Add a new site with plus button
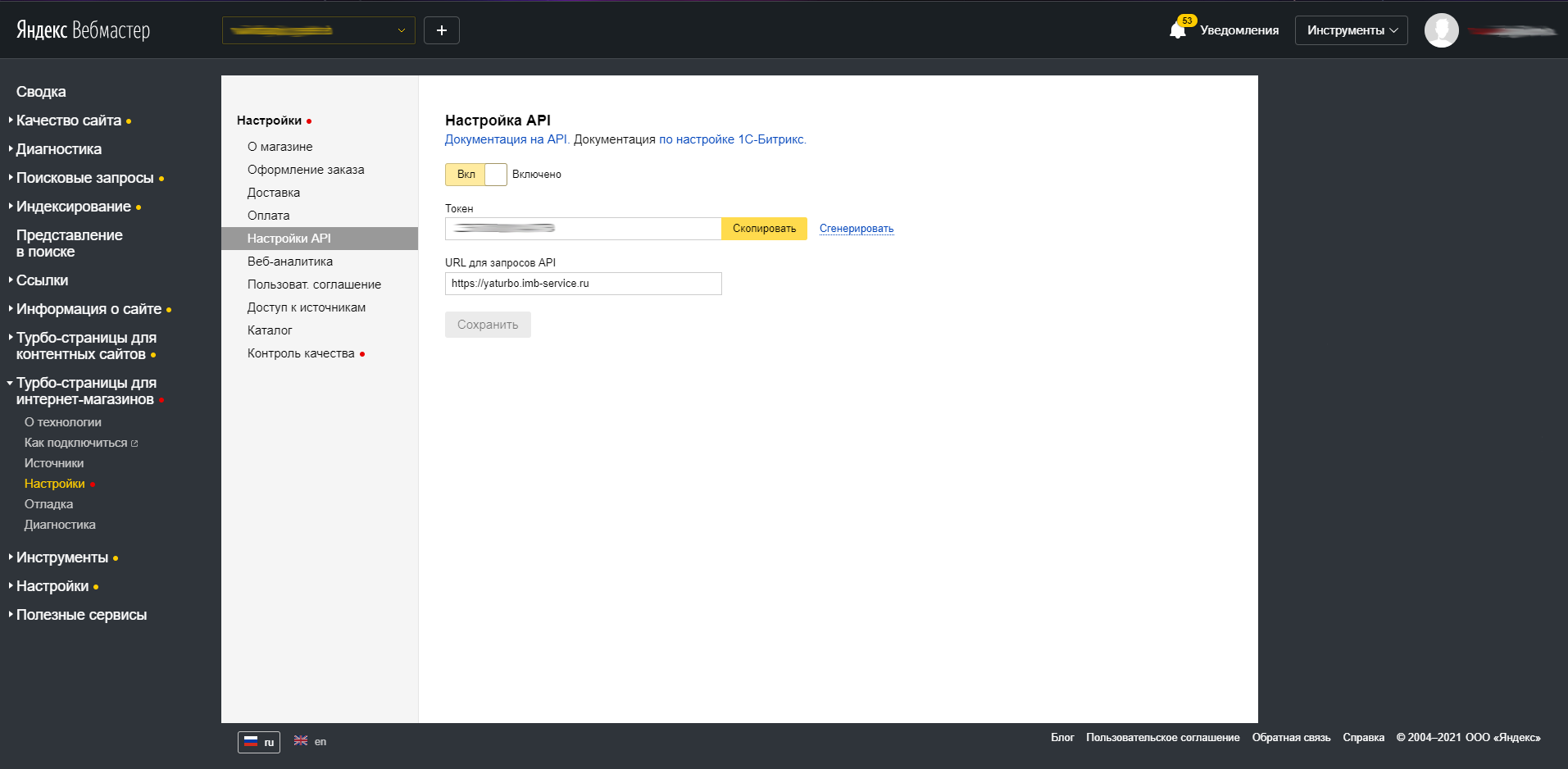 (442, 30)
